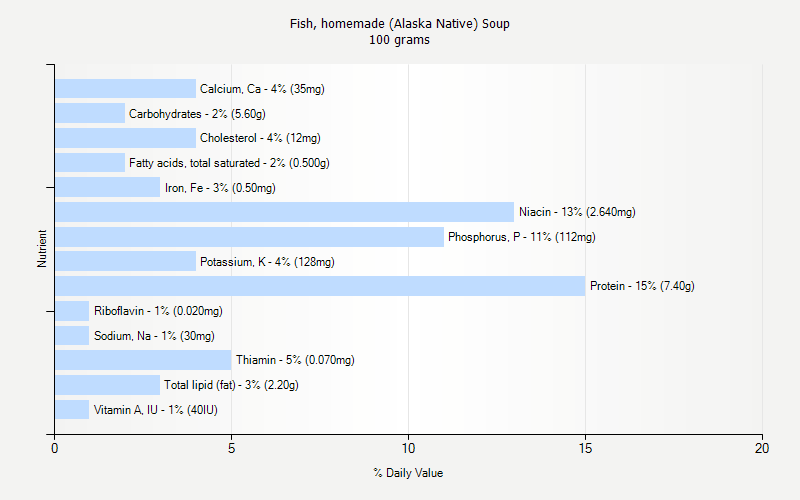Select the Iron 3% bar
The image size is (800, 500).
coord(107,187)
